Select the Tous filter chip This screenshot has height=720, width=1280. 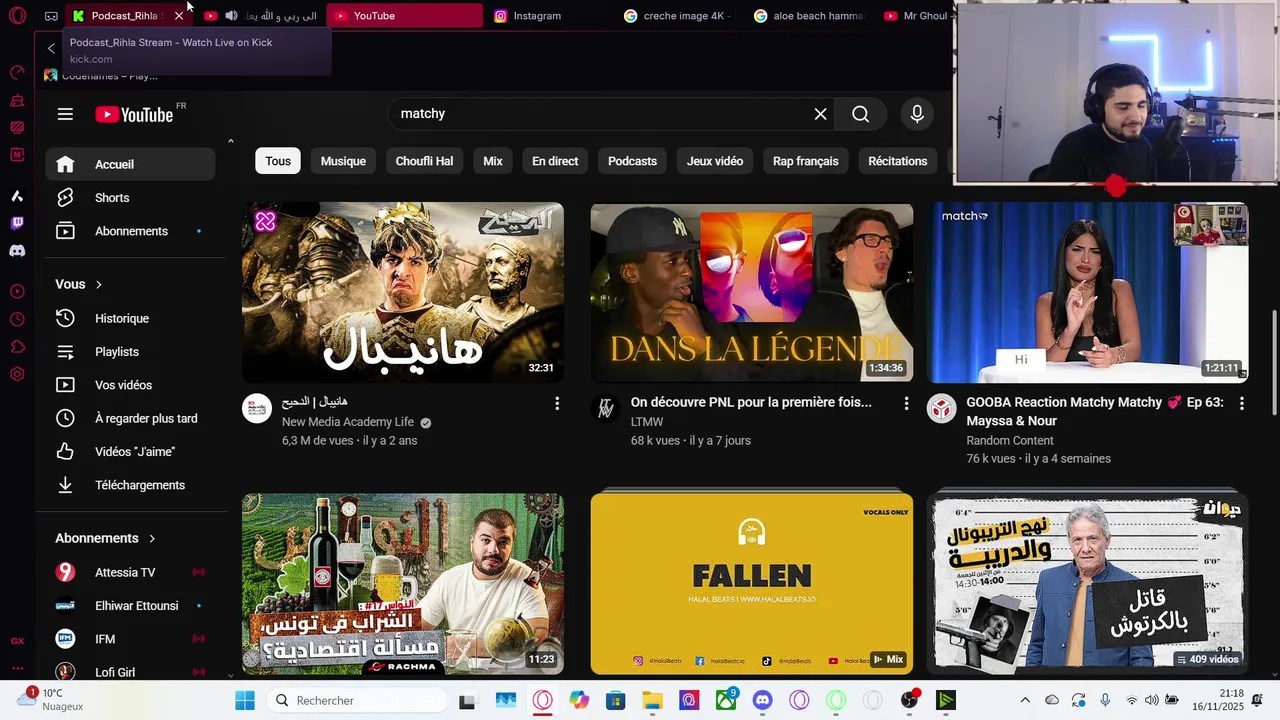coord(278,161)
